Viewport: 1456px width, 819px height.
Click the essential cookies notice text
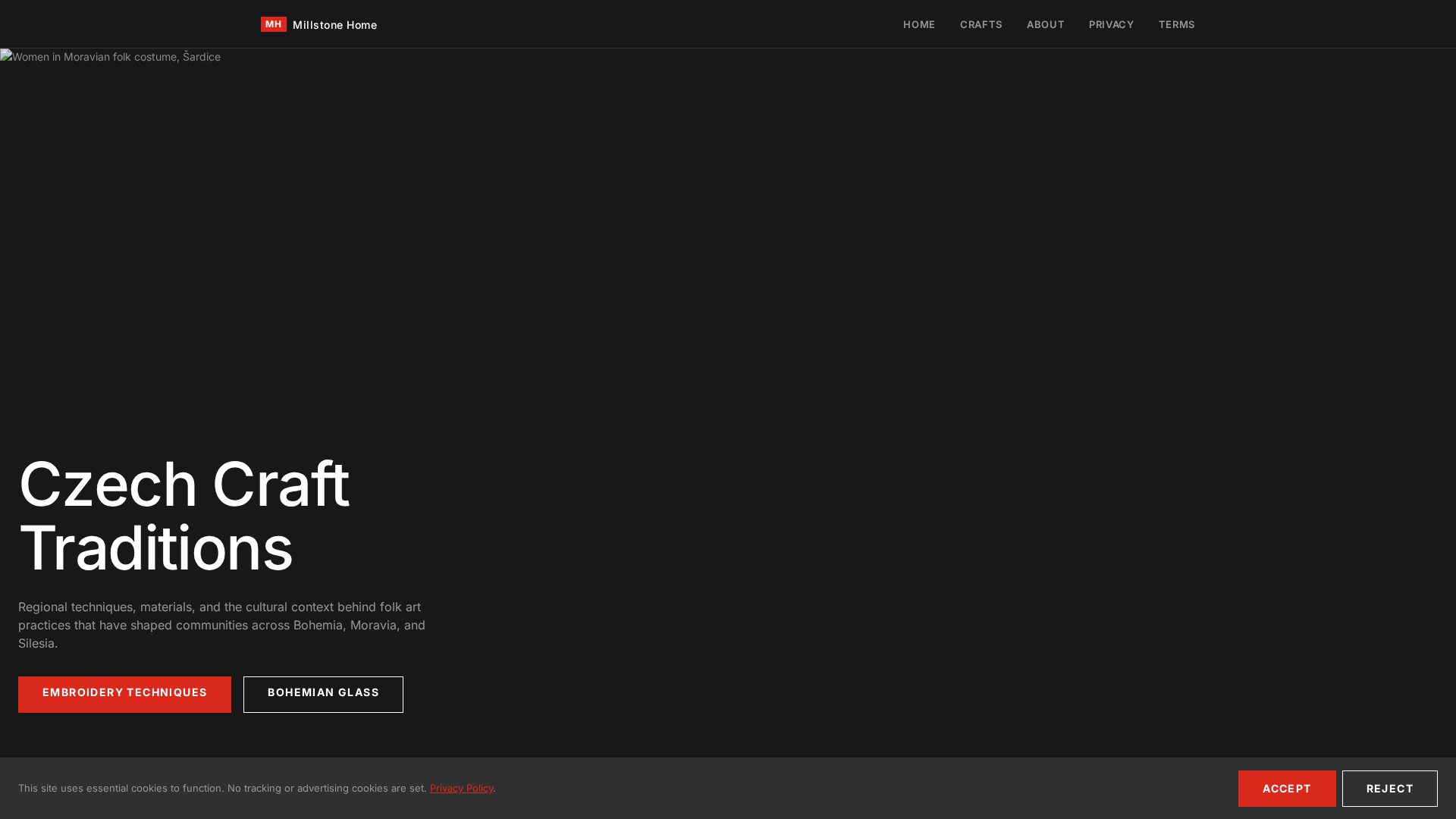257,789
